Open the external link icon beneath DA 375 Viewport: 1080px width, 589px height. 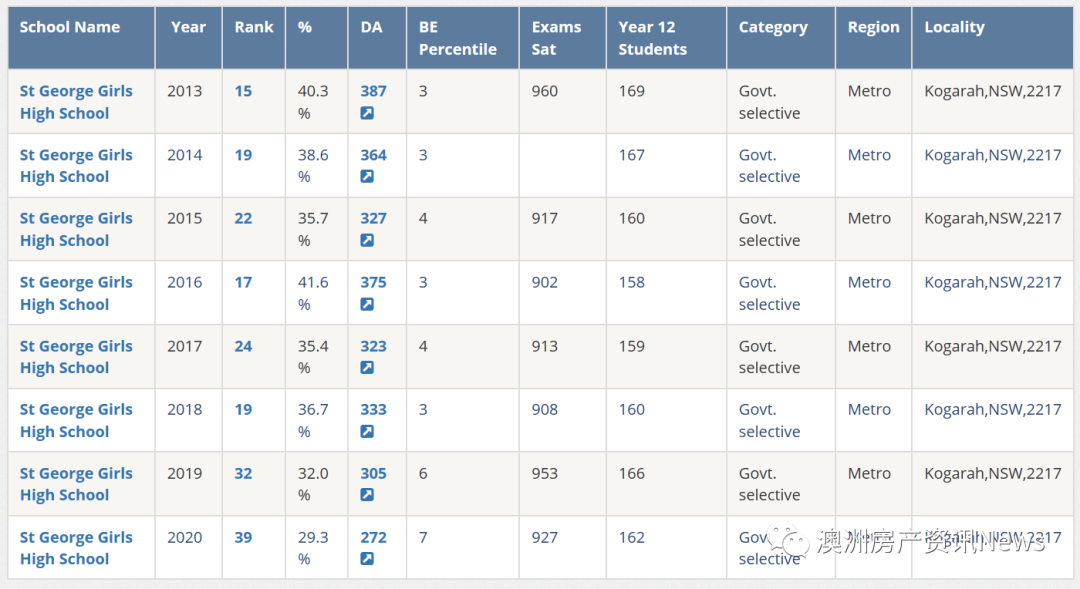(367, 305)
